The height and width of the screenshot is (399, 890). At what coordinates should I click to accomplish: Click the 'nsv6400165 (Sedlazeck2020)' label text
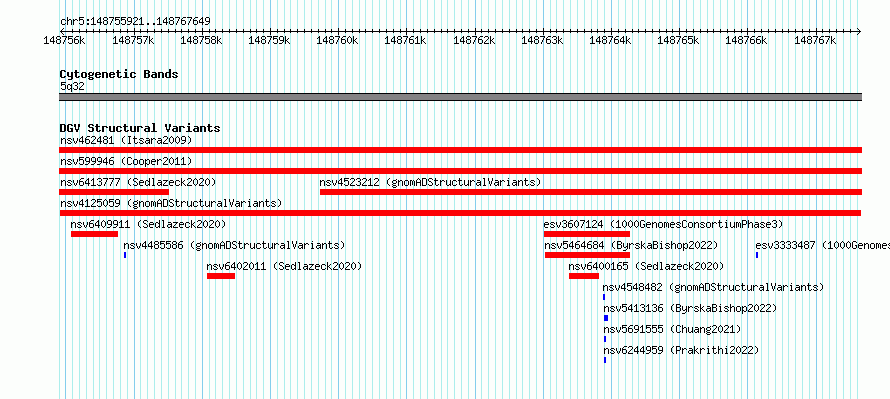point(646,266)
